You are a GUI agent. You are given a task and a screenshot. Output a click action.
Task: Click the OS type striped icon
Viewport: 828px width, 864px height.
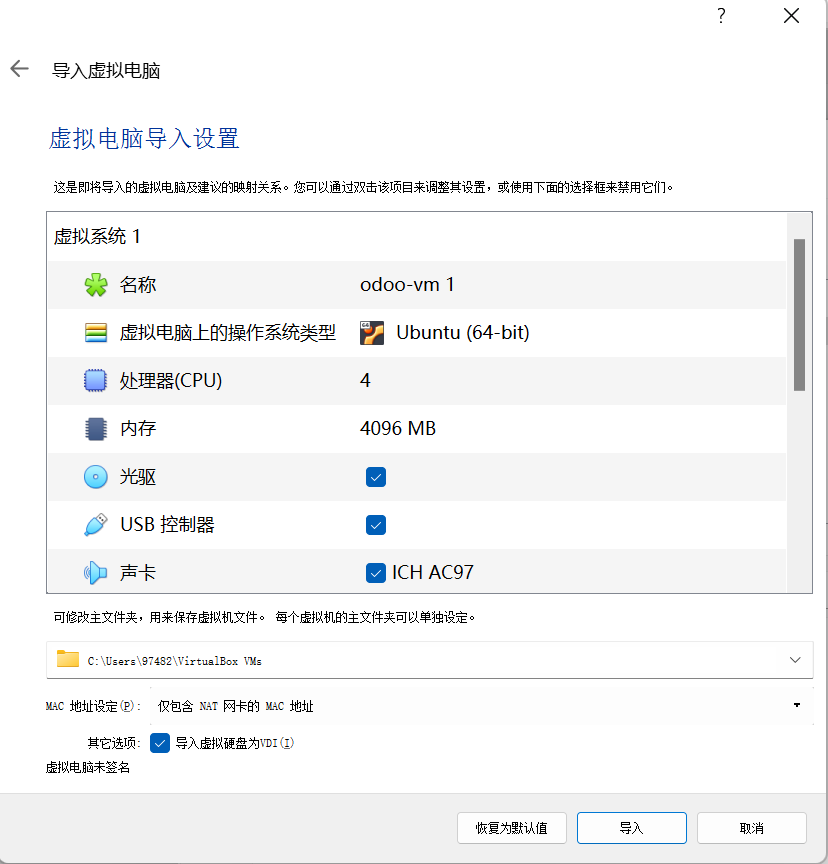click(96, 333)
